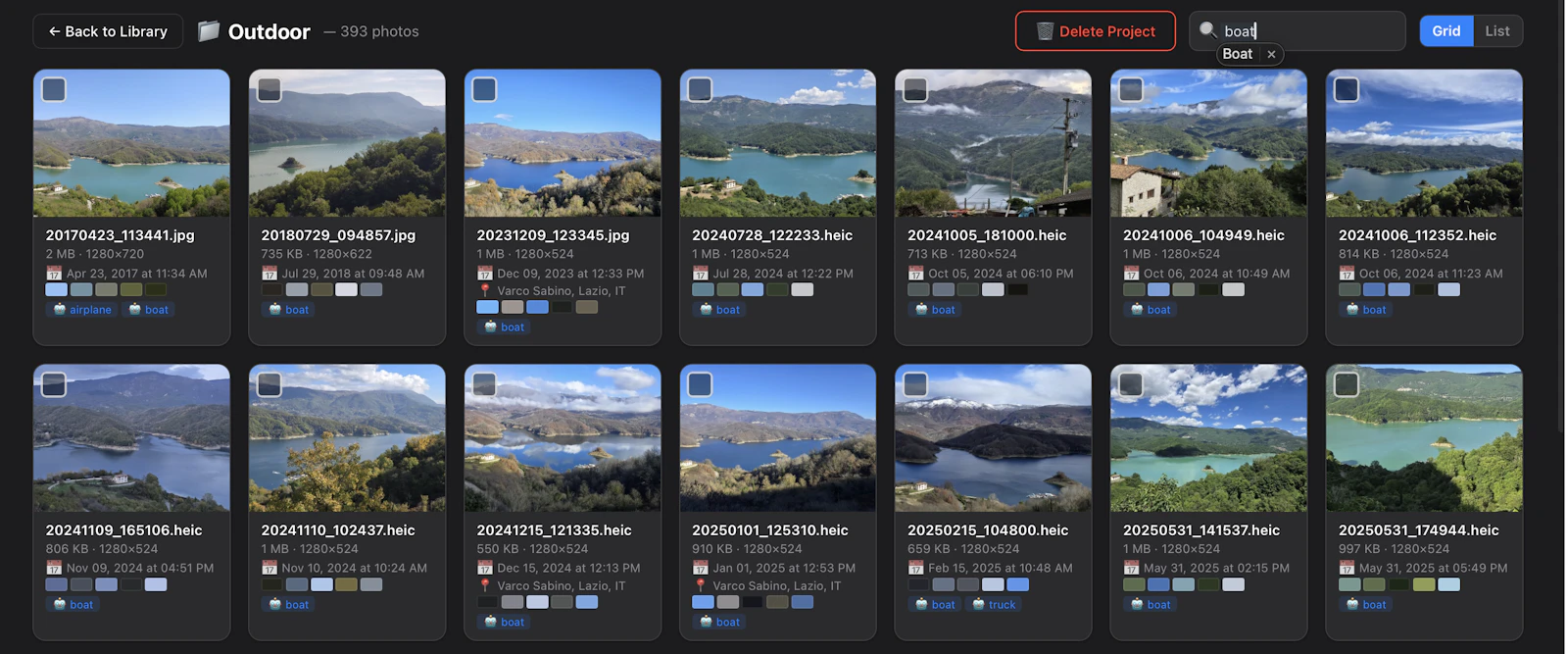Select checkbox on 20170423_113441.jpg
This screenshot has width=1568, height=654.
(54, 90)
